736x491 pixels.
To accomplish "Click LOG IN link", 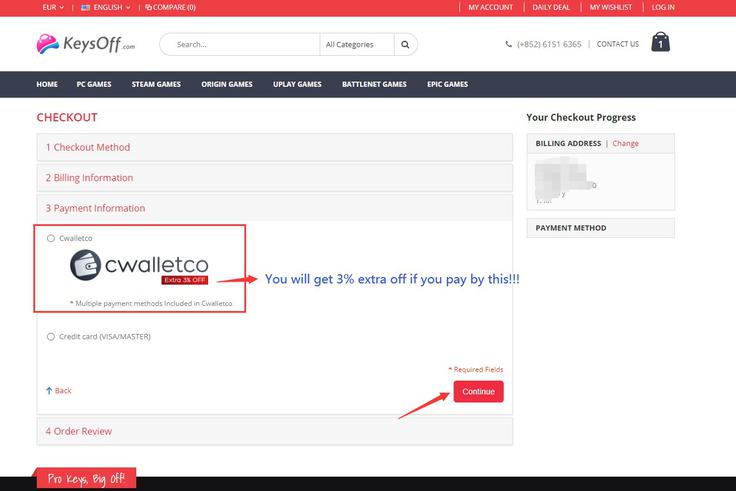I will (x=663, y=7).
